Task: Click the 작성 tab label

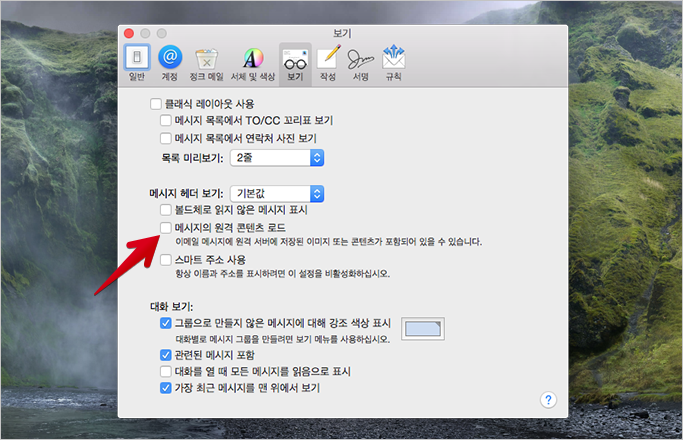Action: [x=328, y=77]
